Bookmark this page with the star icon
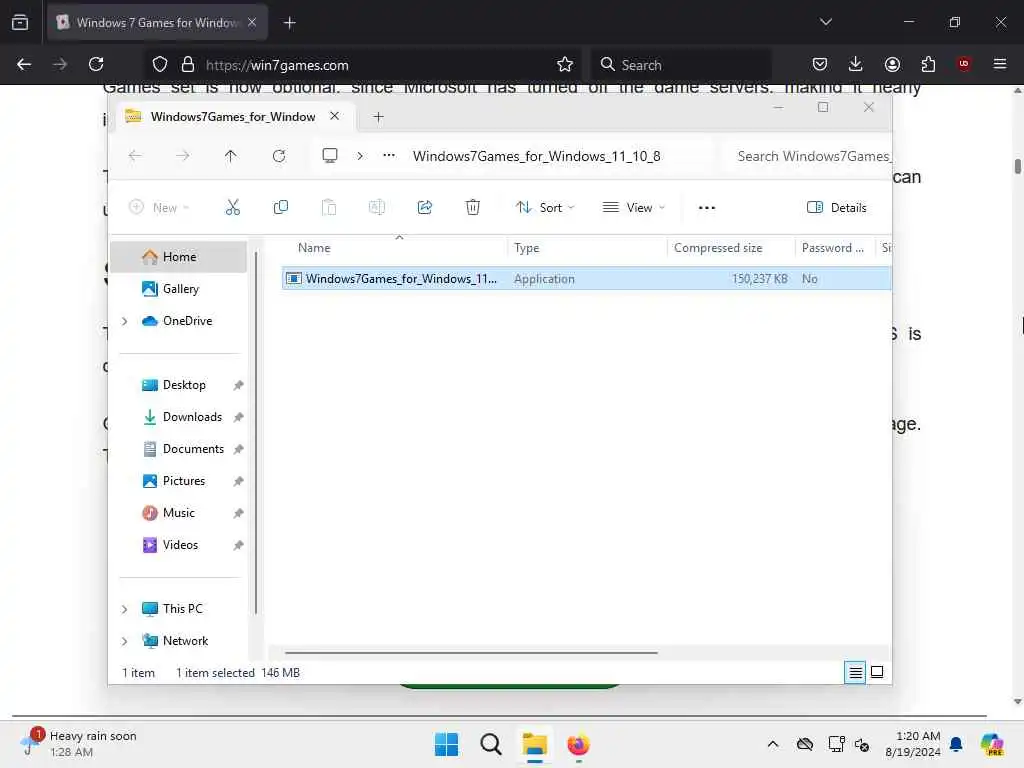Viewport: 1024px width, 768px height. (x=565, y=64)
